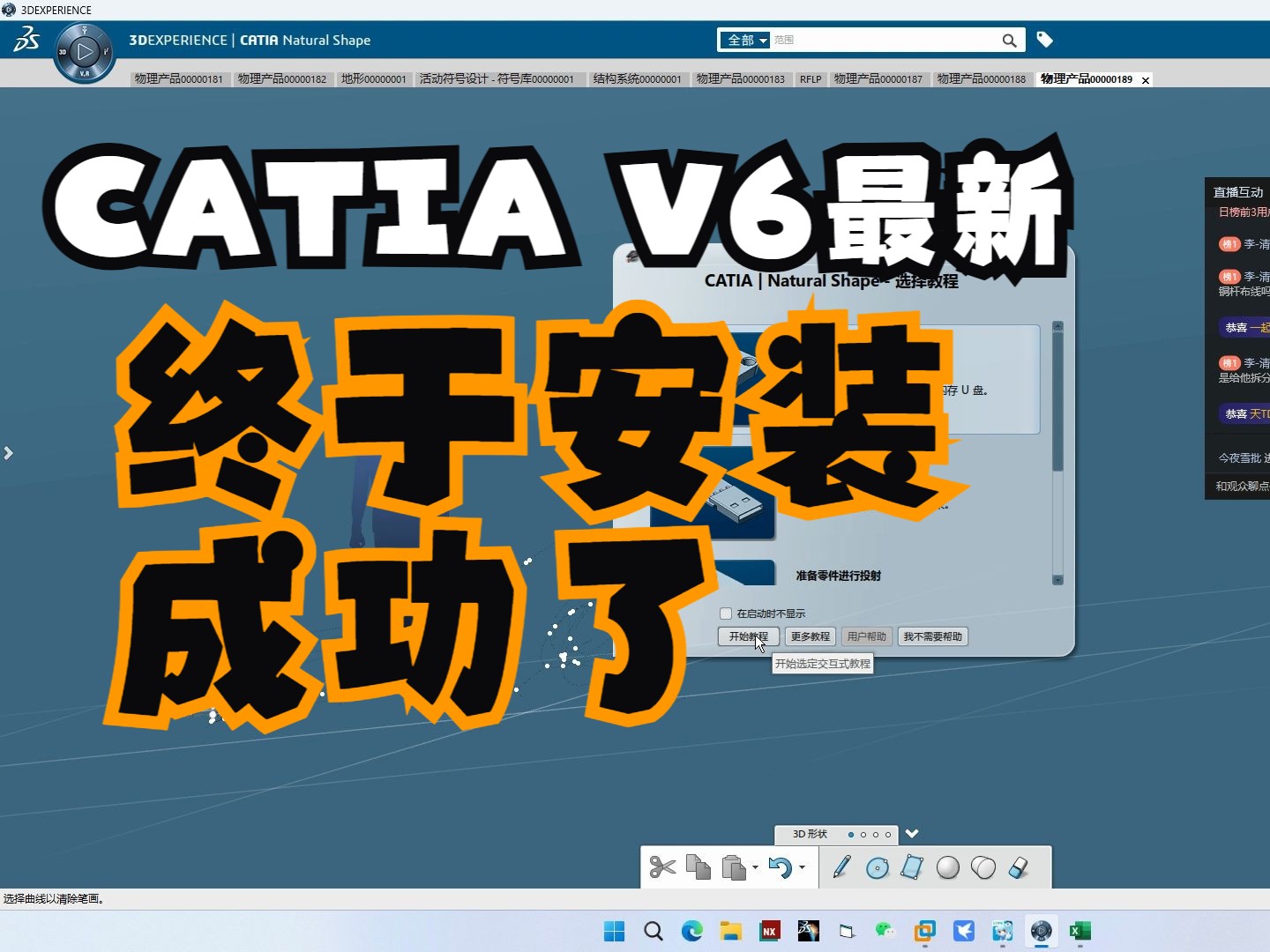Select the pencil sketch tool
1270x952 pixels.
[x=841, y=867]
